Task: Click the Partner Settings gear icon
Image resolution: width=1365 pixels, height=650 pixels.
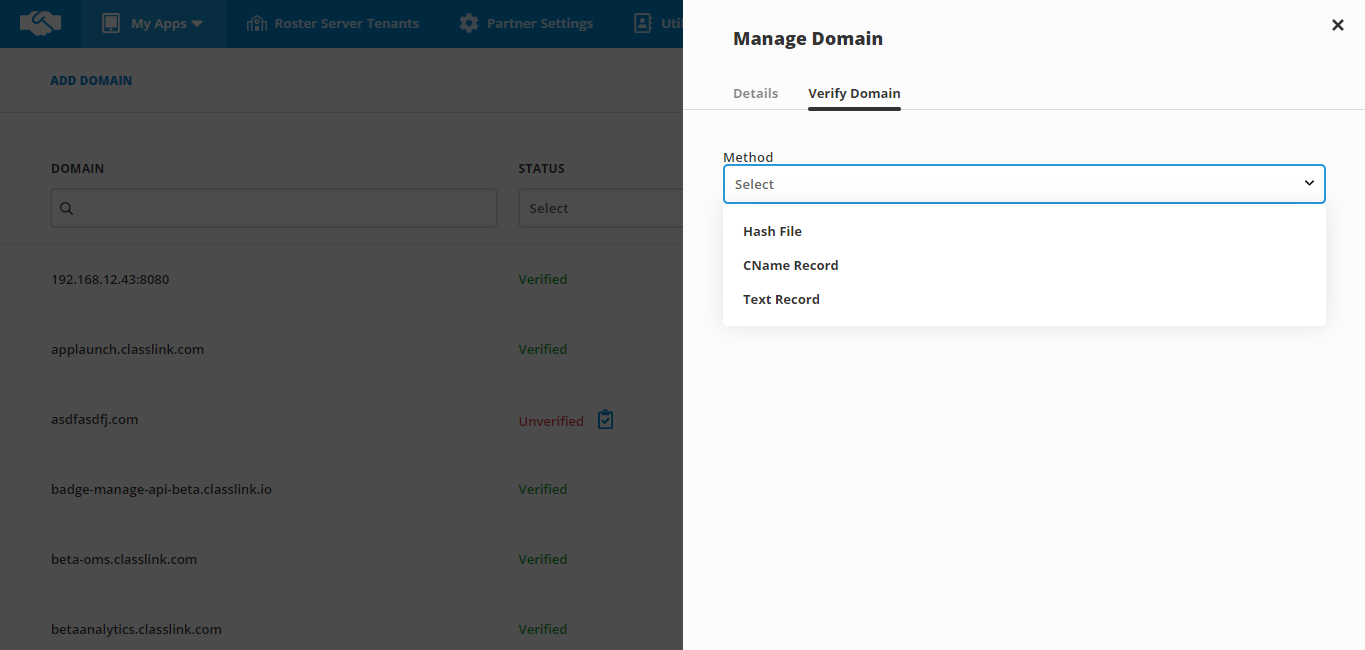Action: pos(469,23)
